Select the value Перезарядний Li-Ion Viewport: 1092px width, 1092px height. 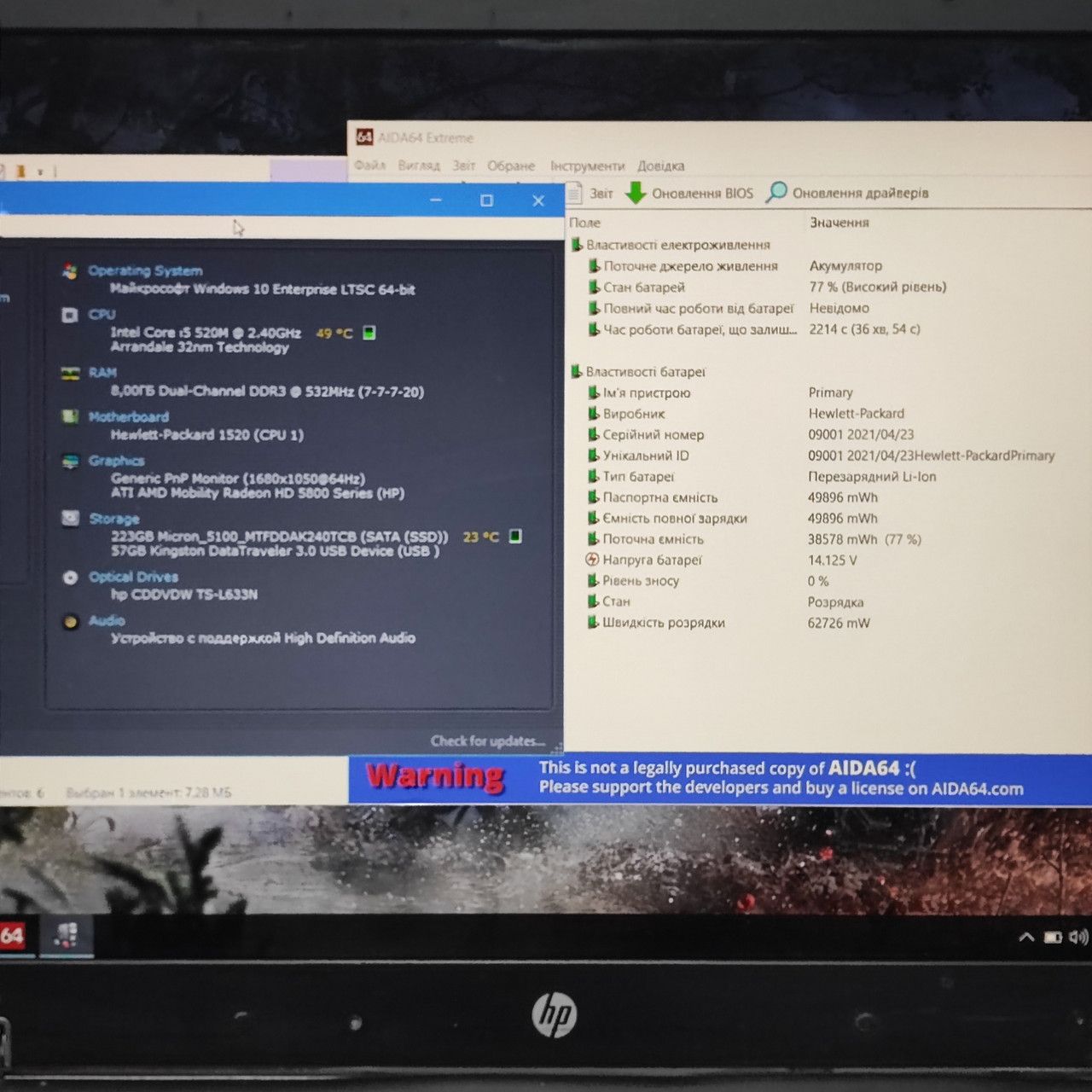(x=872, y=477)
